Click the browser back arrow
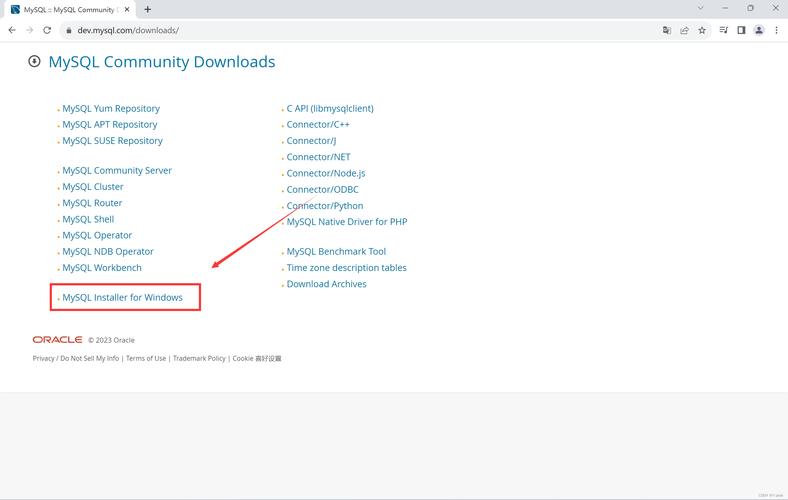 click(12, 30)
